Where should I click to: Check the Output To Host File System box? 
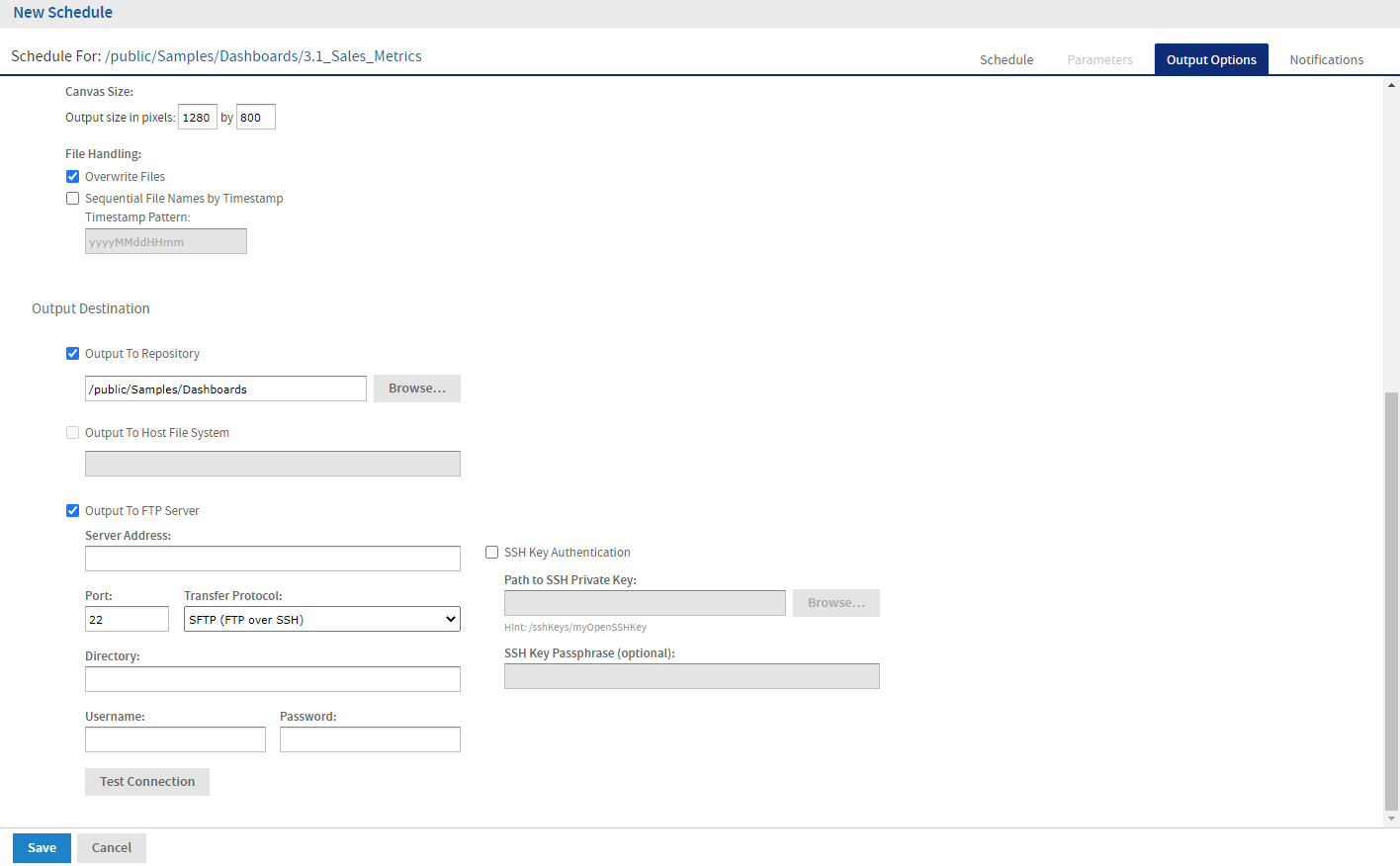click(x=72, y=433)
